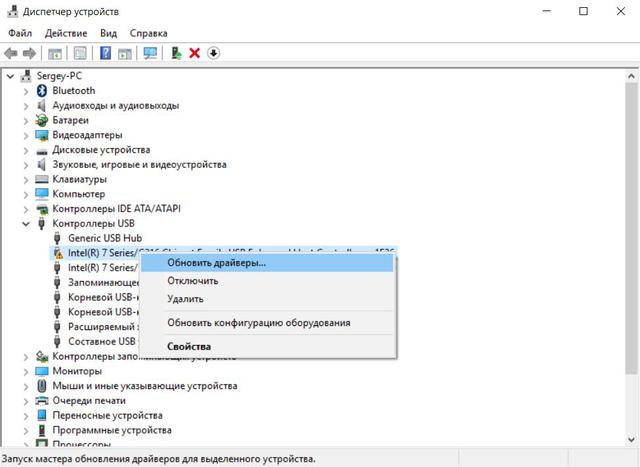640x467 pixels.
Task: Expand the Мониторы category
Action: point(27,371)
